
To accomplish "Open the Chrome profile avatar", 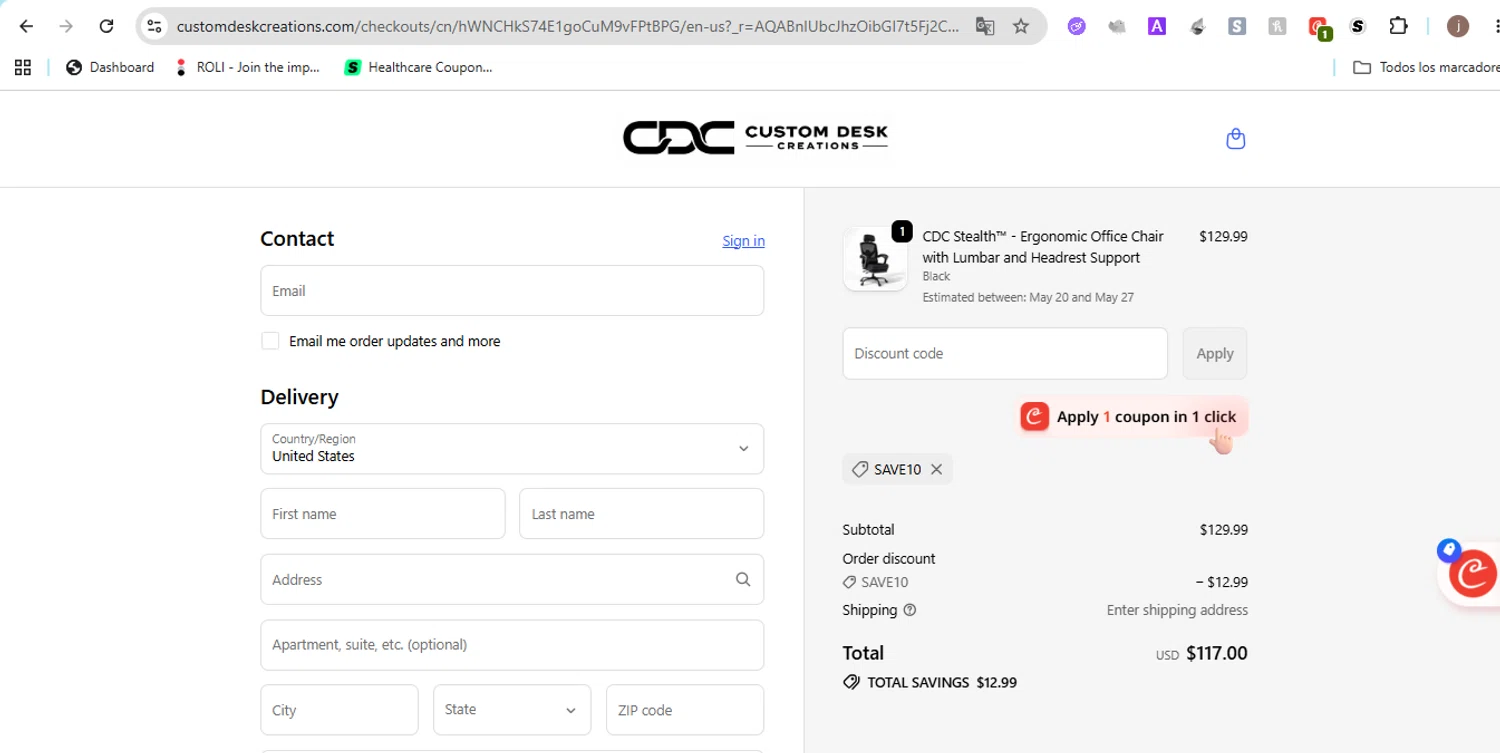I will tap(1458, 27).
